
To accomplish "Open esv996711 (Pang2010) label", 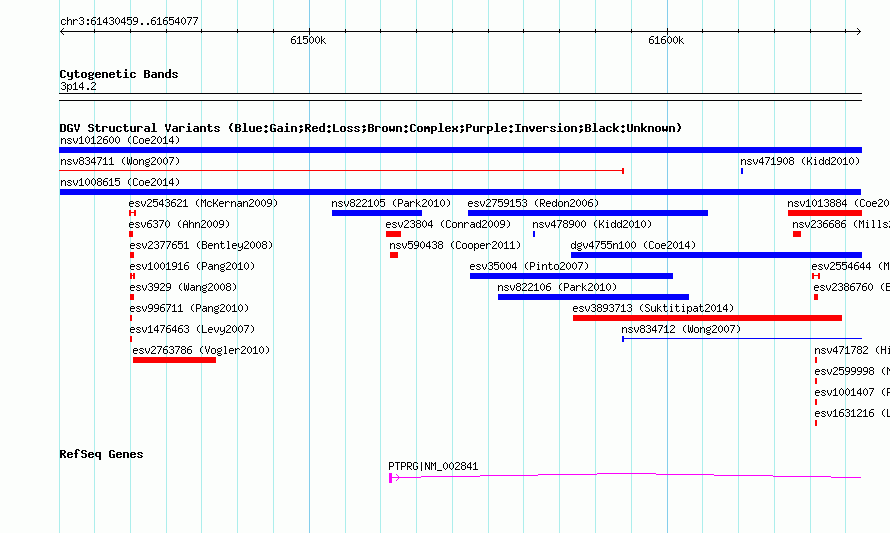I will click(x=189, y=308).
